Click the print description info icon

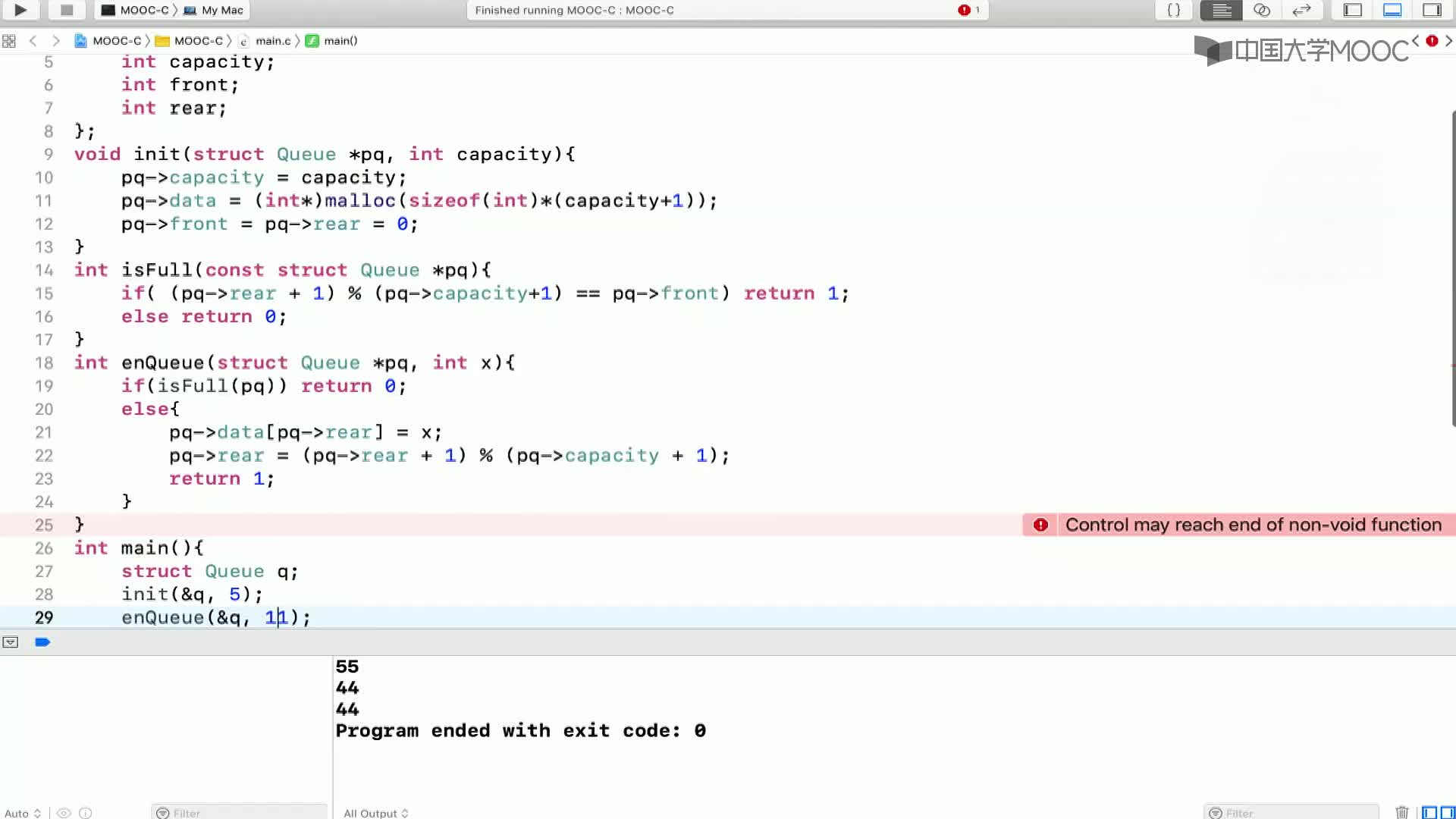[86, 813]
